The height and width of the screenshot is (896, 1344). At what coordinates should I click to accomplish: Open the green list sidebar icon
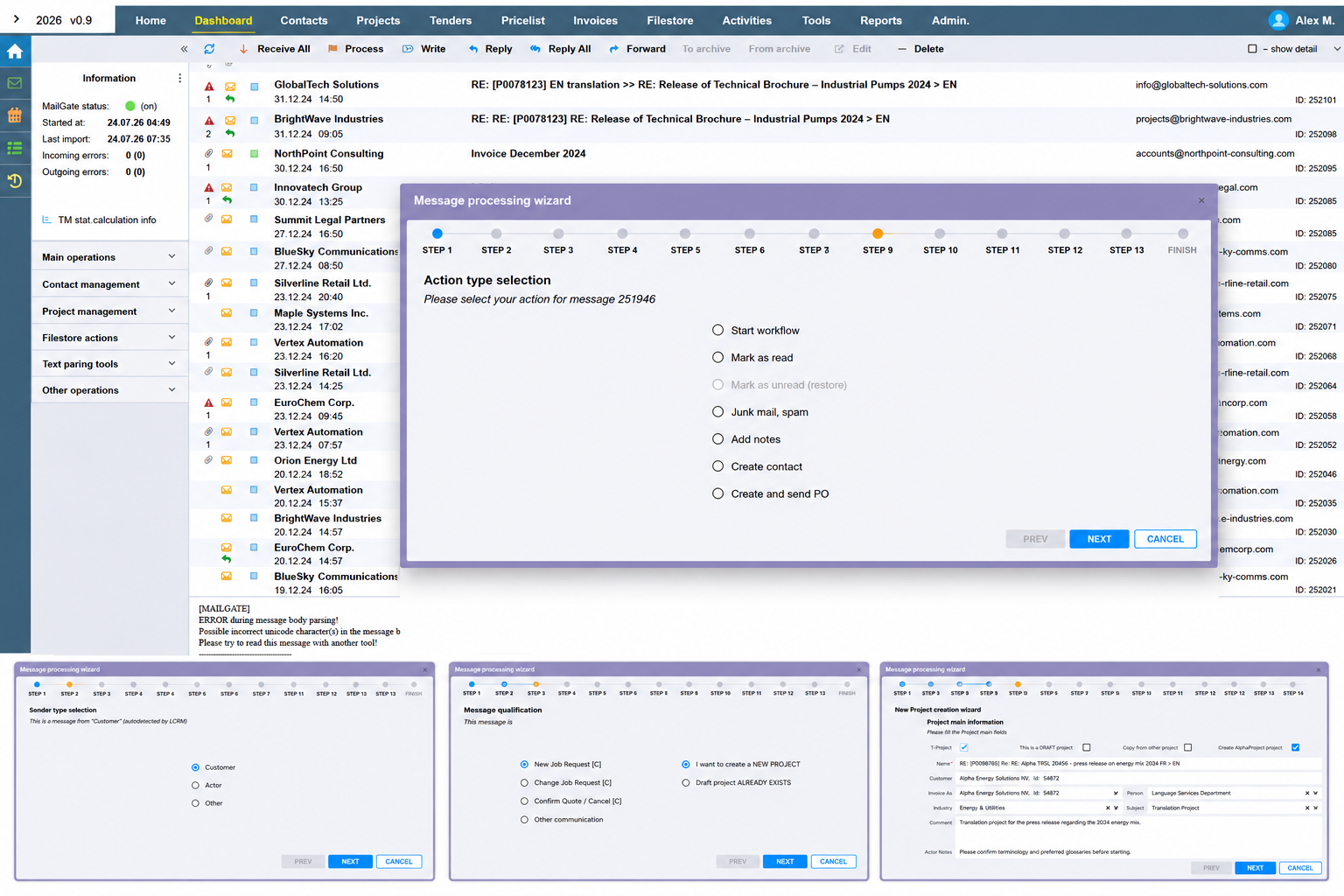[15, 148]
